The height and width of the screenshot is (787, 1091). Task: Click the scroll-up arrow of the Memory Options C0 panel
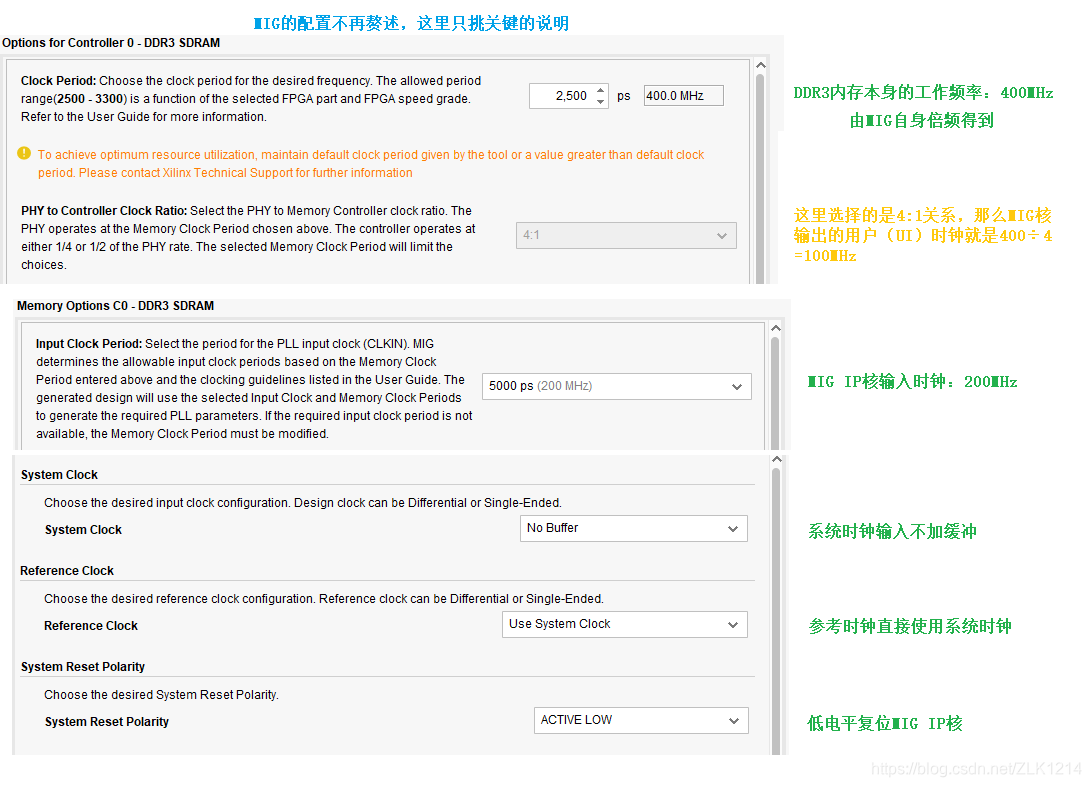click(776, 328)
